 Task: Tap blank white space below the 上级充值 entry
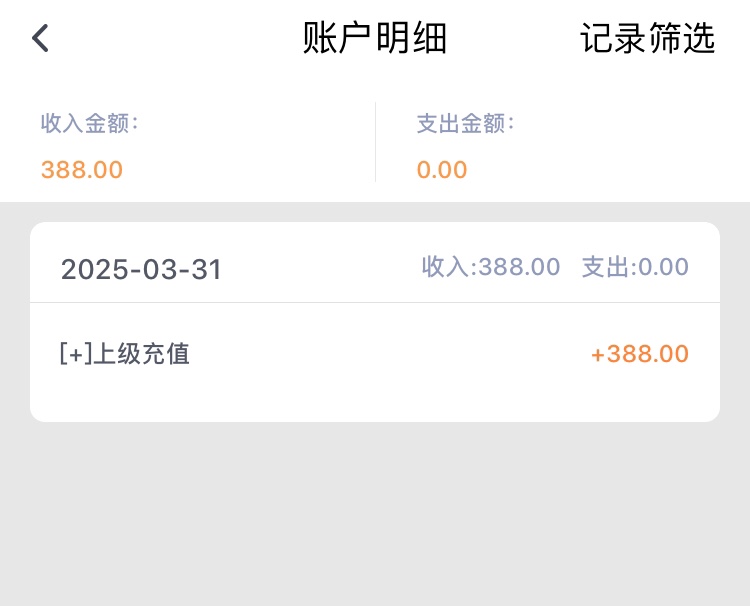(375, 398)
